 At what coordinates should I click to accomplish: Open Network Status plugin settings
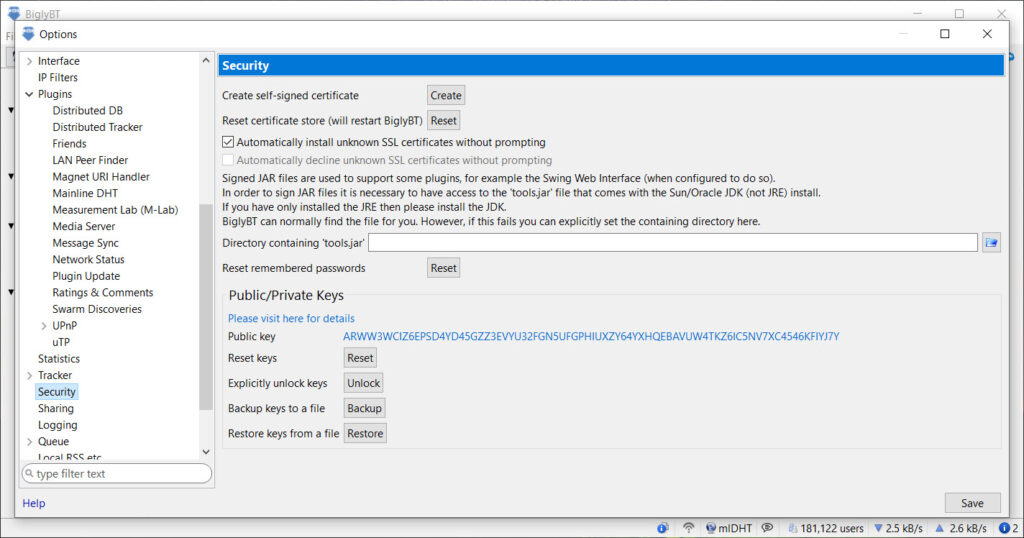[x=88, y=259]
